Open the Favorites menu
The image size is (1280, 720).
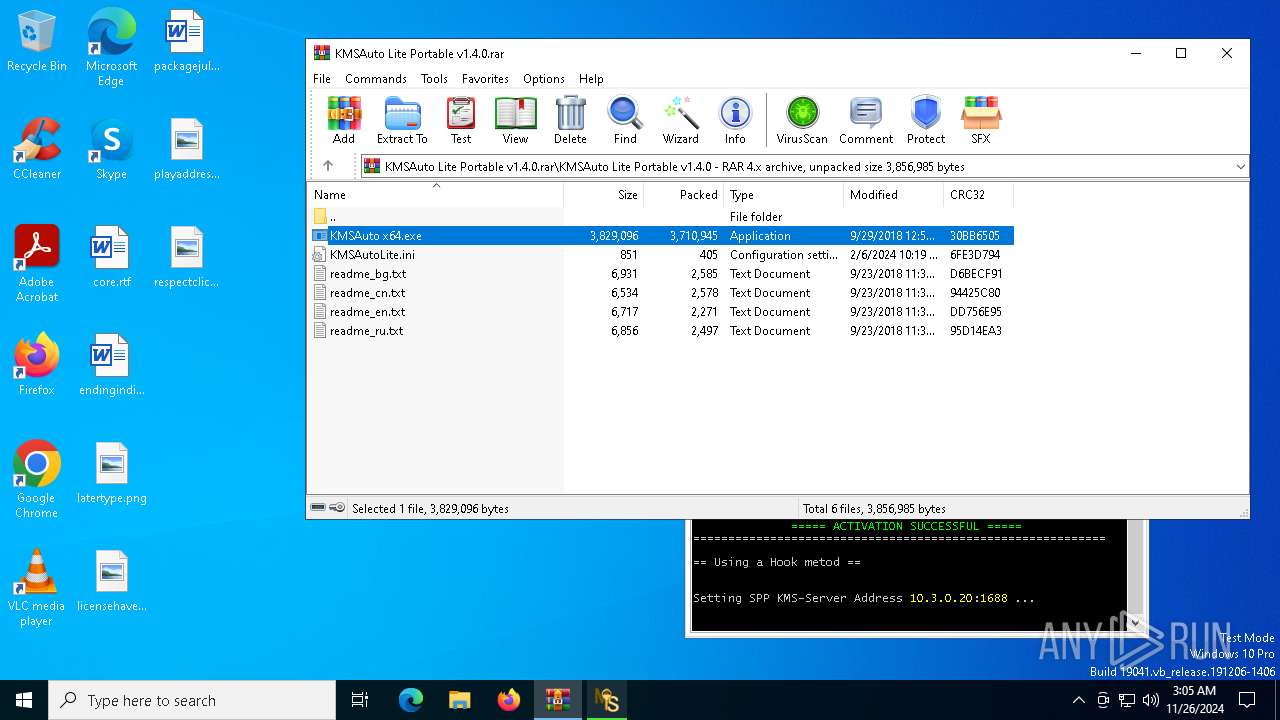click(x=485, y=79)
